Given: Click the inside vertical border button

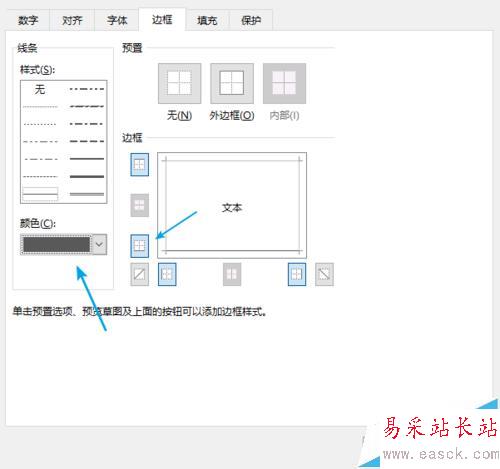Looking at the screenshot, I should click(232, 274).
